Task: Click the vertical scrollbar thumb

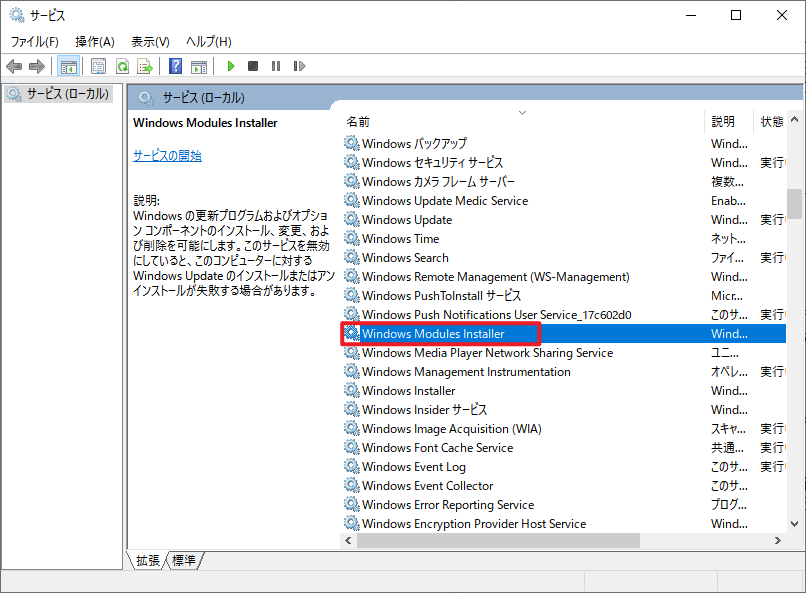Action: [794, 203]
